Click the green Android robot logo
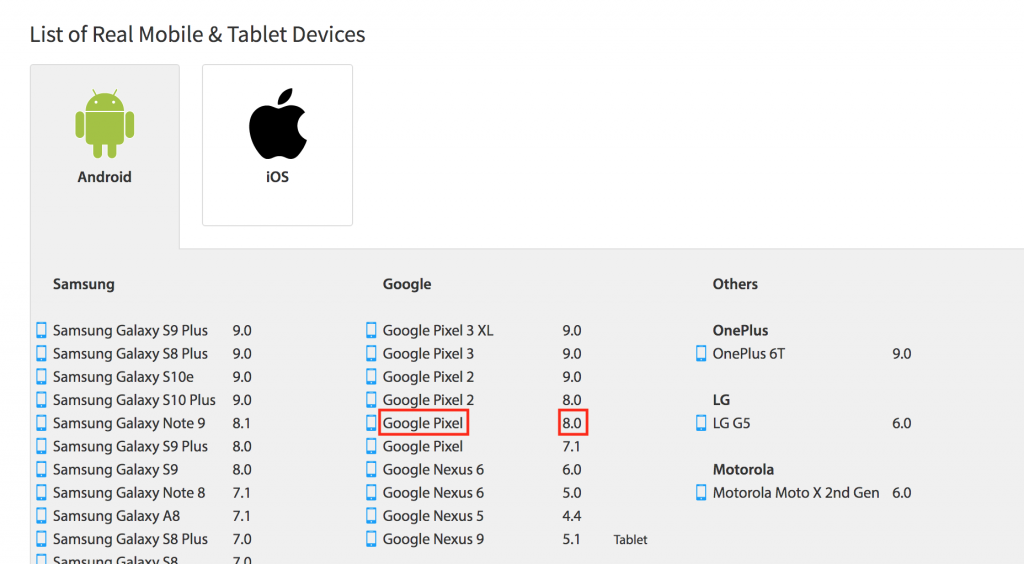The width and height of the screenshot is (1024, 564). 104,124
